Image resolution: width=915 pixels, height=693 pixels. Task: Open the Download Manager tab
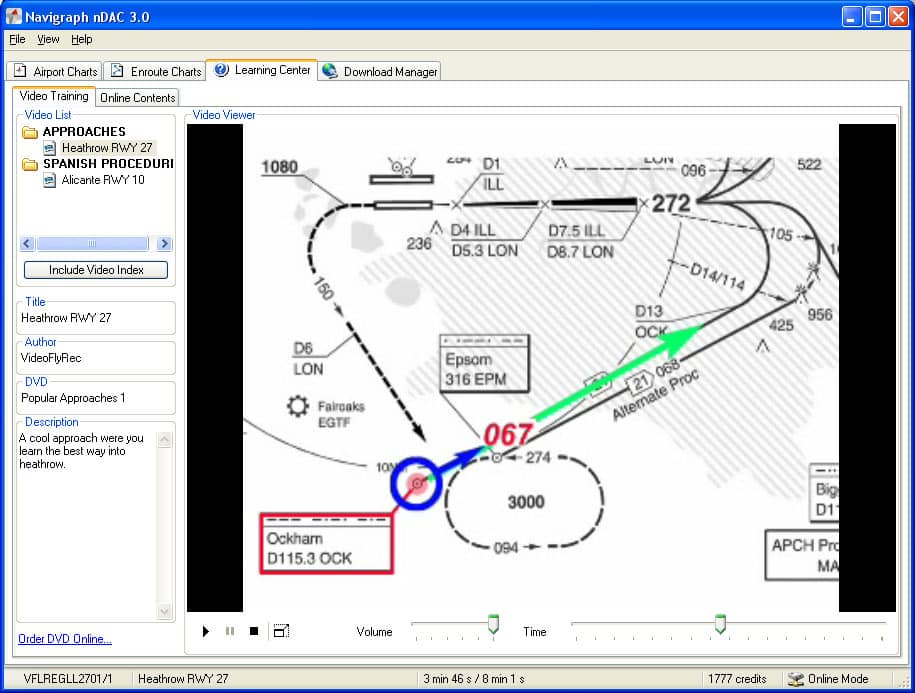click(380, 72)
